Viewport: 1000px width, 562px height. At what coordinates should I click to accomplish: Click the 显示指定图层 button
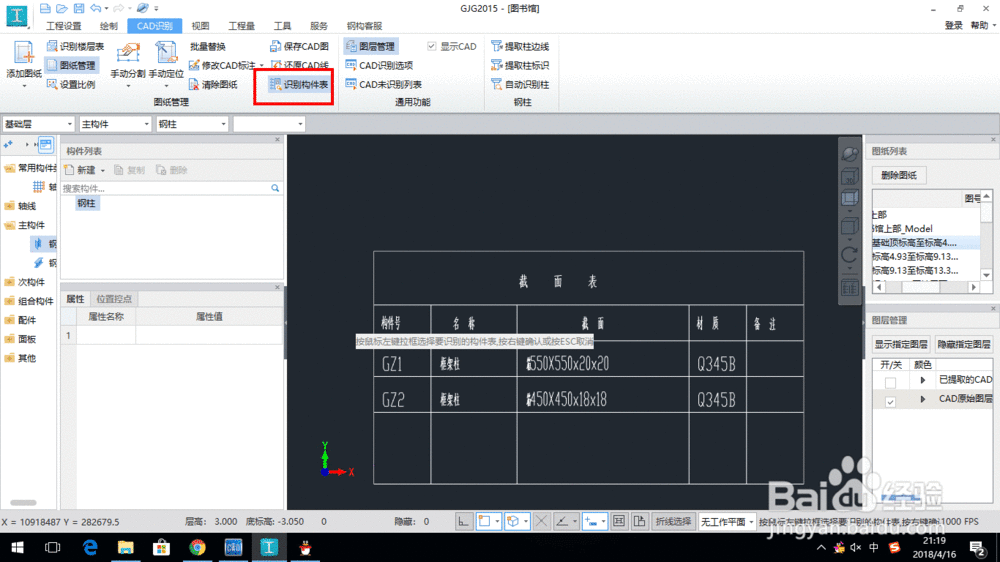tap(901, 344)
